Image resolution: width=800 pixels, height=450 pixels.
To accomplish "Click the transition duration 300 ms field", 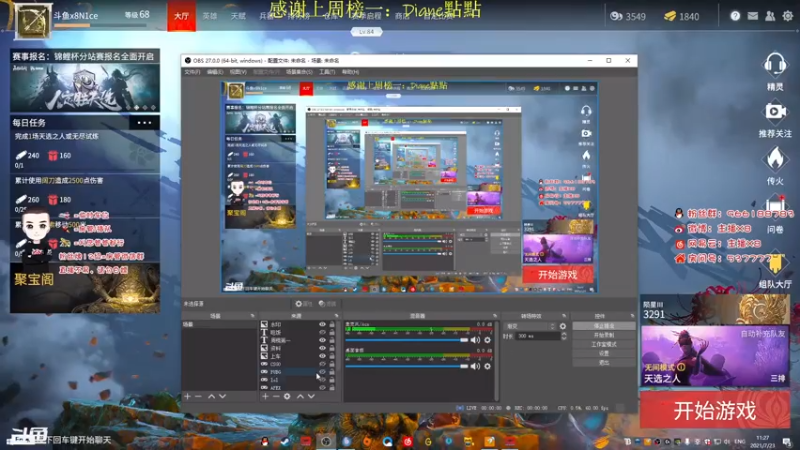I will [x=537, y=336].
